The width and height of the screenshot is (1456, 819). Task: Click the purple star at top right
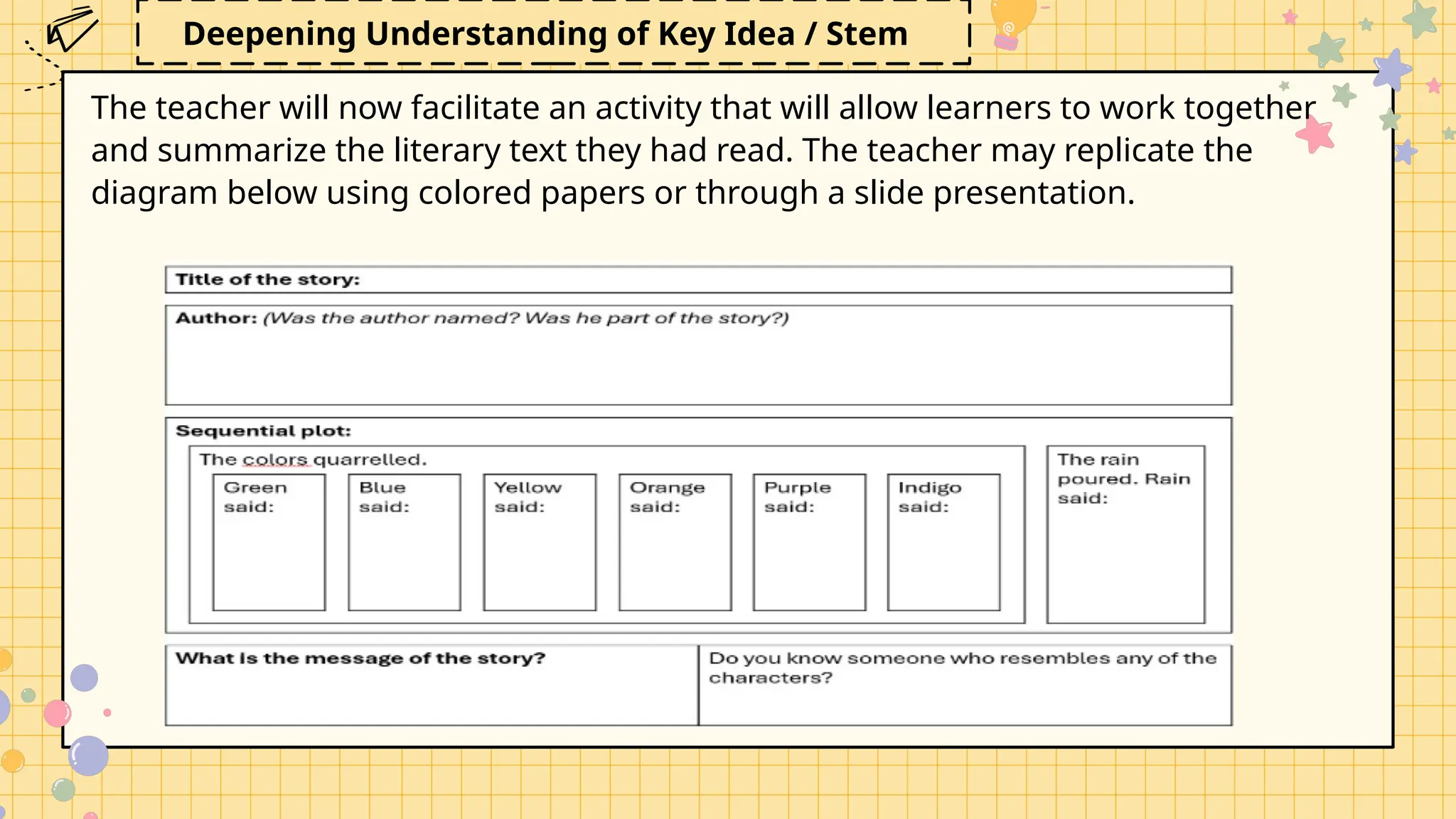[x=1392, y=70]
